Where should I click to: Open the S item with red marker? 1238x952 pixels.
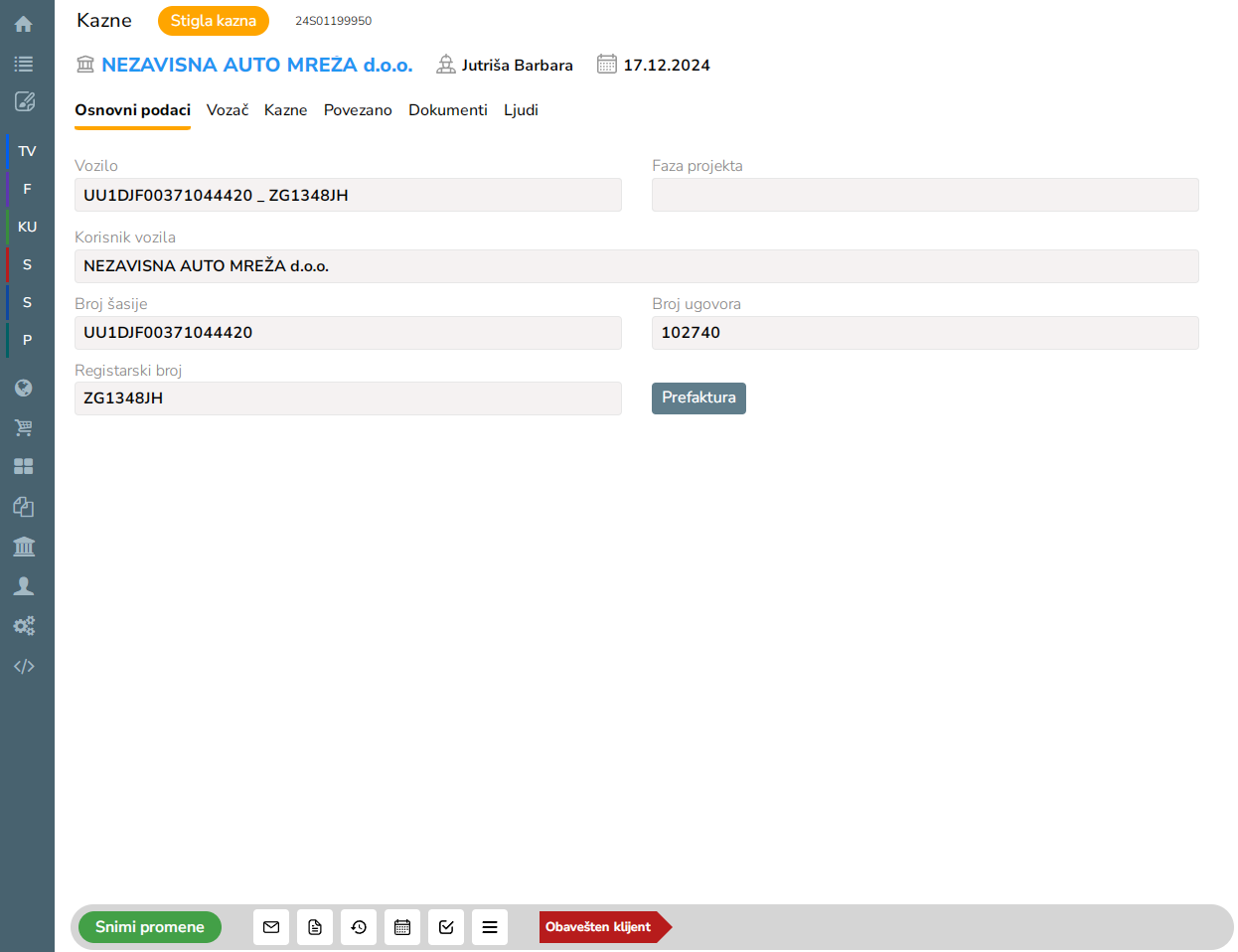click(27, 264)
